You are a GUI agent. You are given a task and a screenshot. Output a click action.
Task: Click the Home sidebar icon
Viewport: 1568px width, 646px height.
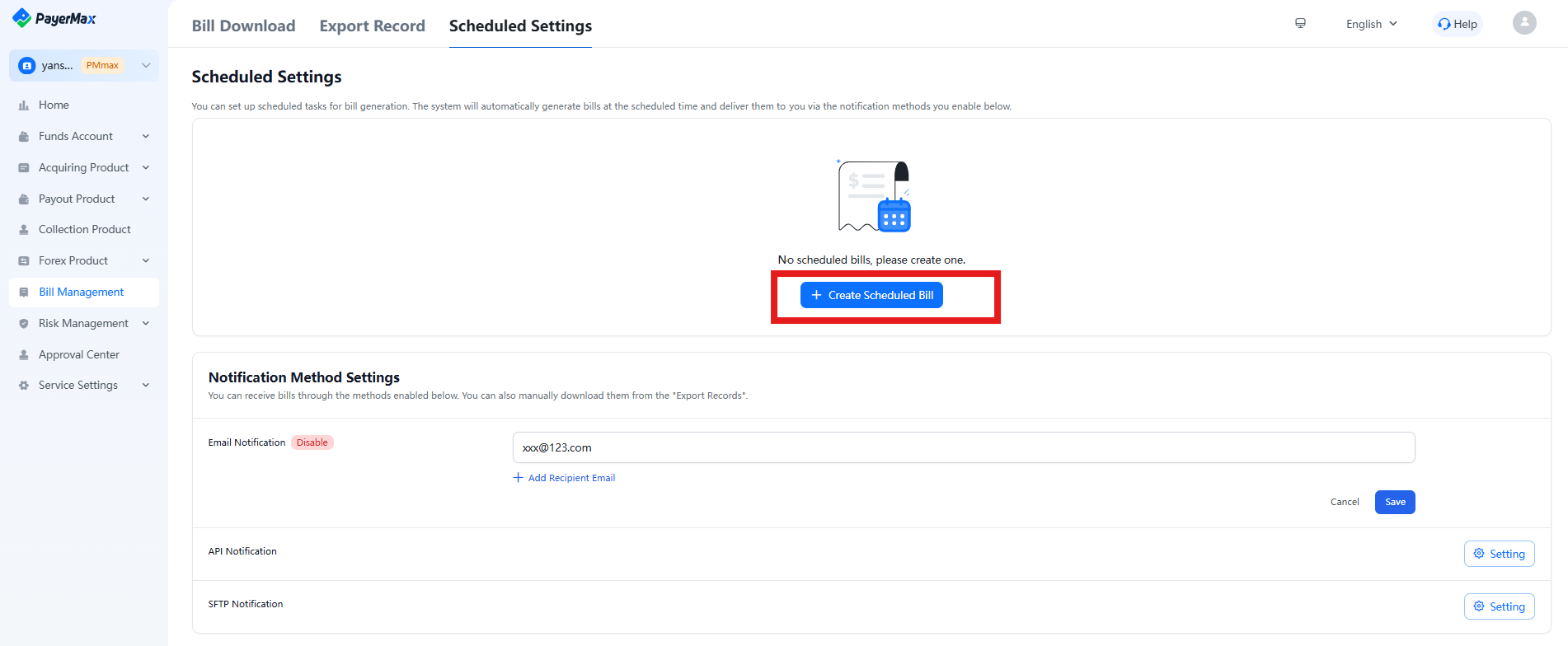(x=24, y=105)
